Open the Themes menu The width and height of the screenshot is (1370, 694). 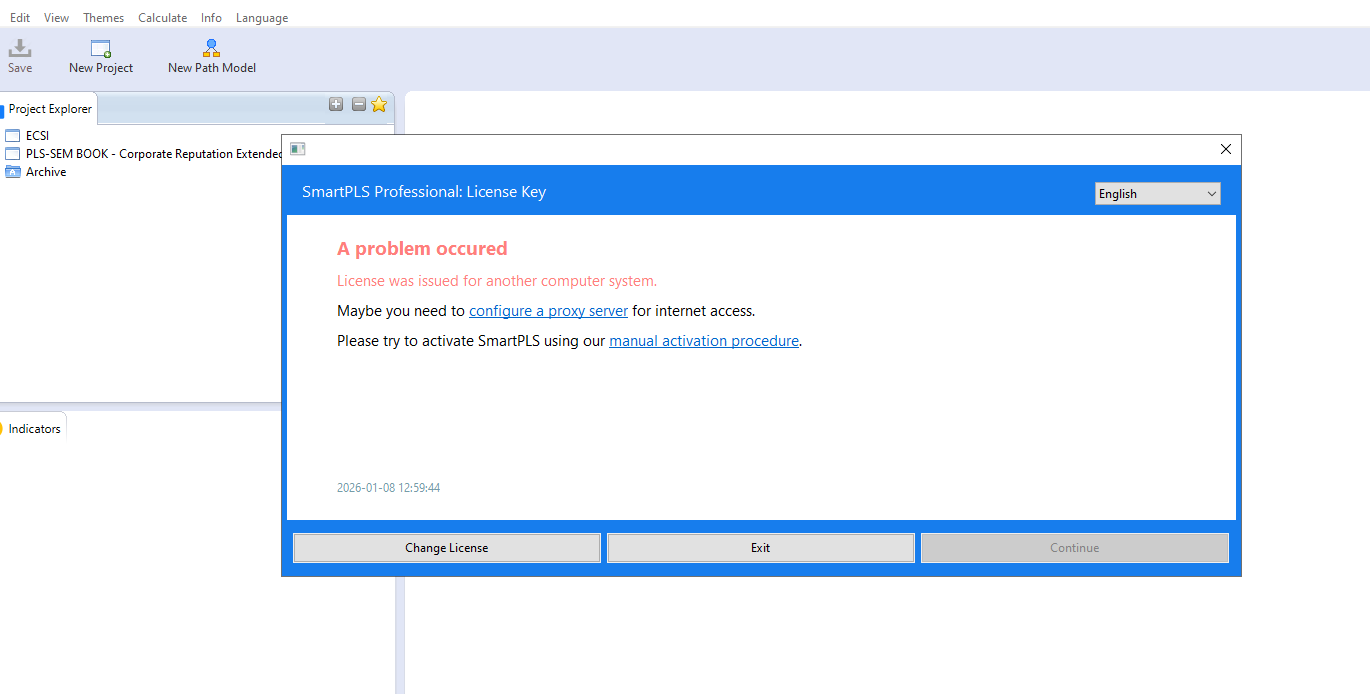tap(103, 18)
